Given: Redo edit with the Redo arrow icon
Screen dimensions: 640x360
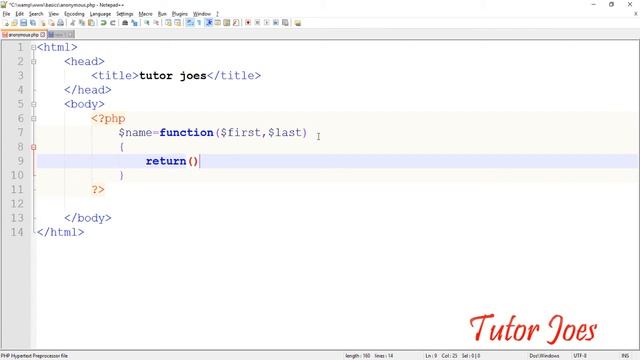Looking at the screenshot, I should [113, 23].
